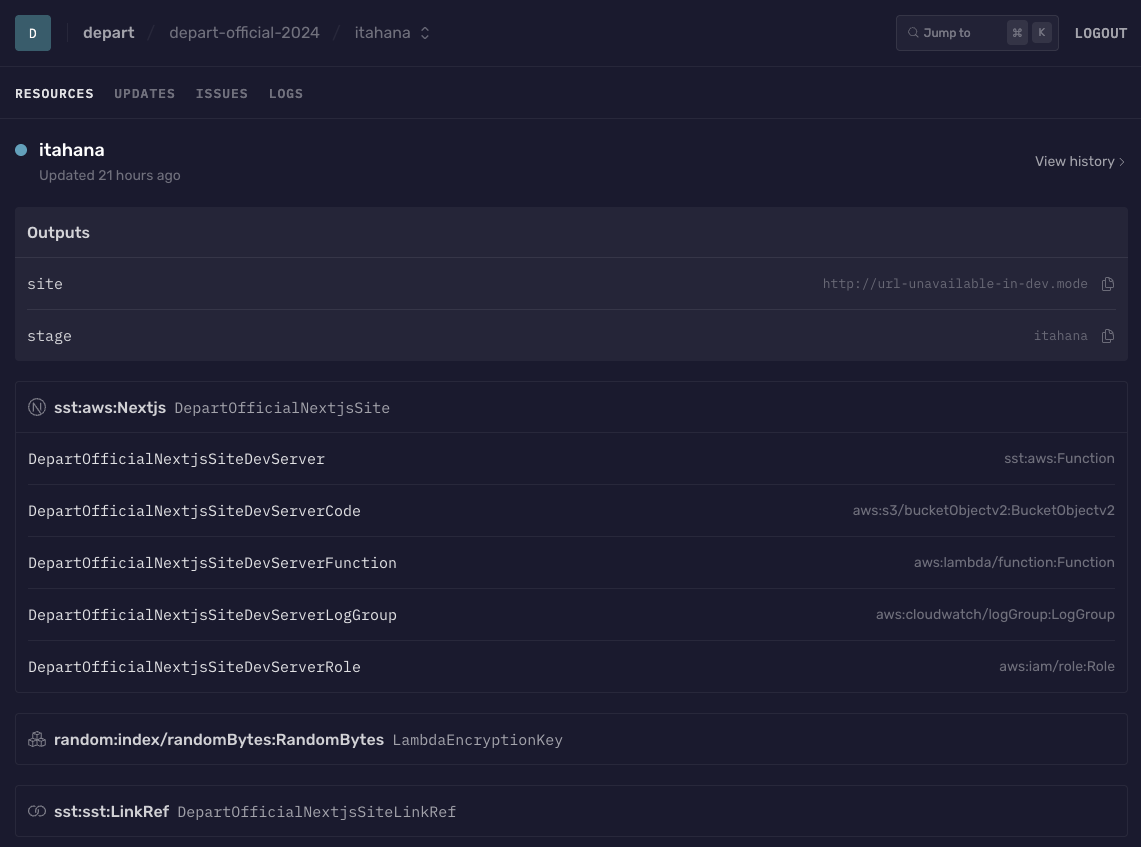Click the depart breadcrumb link
The height and width of the screenshot is (847, 1141).
coord(108,32)
